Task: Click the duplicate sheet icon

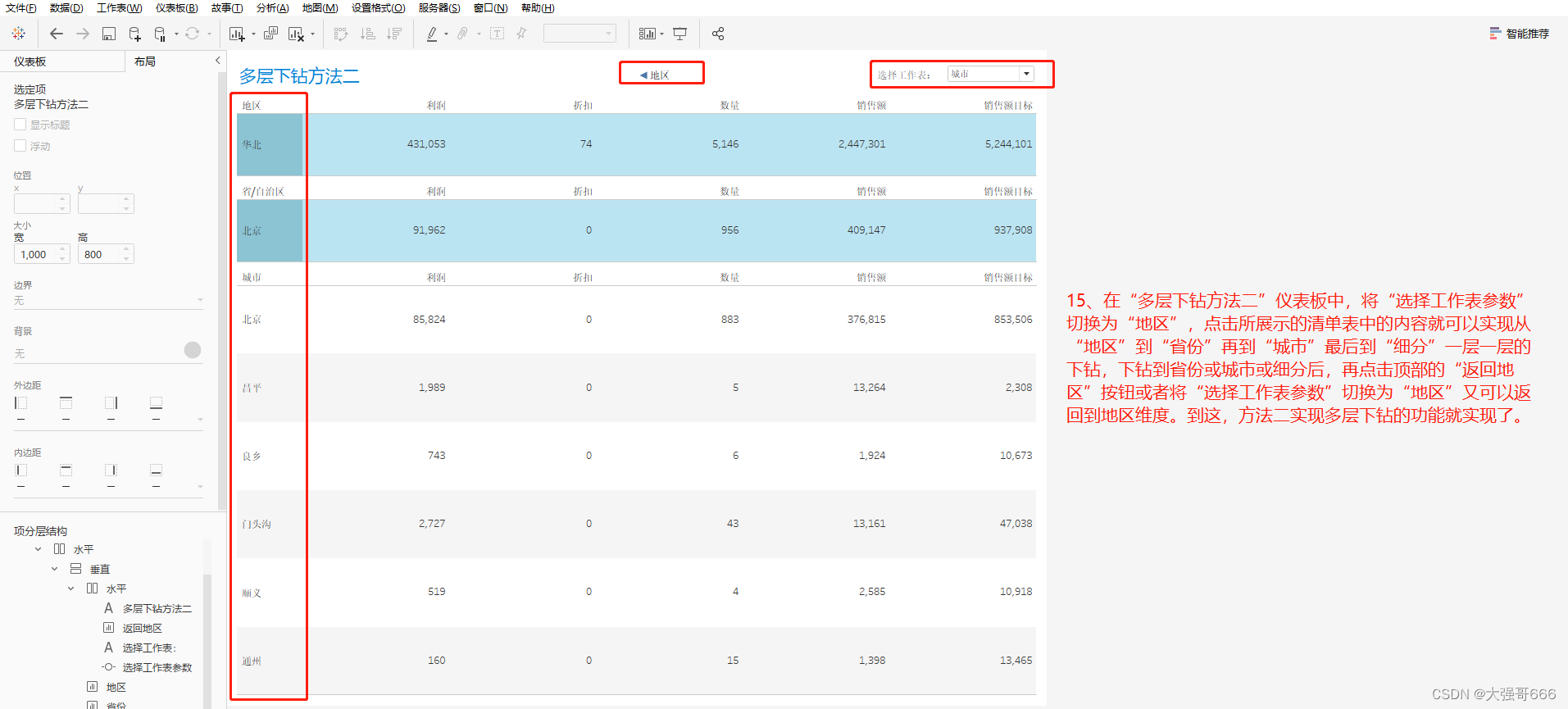Action: coord(270,34)
